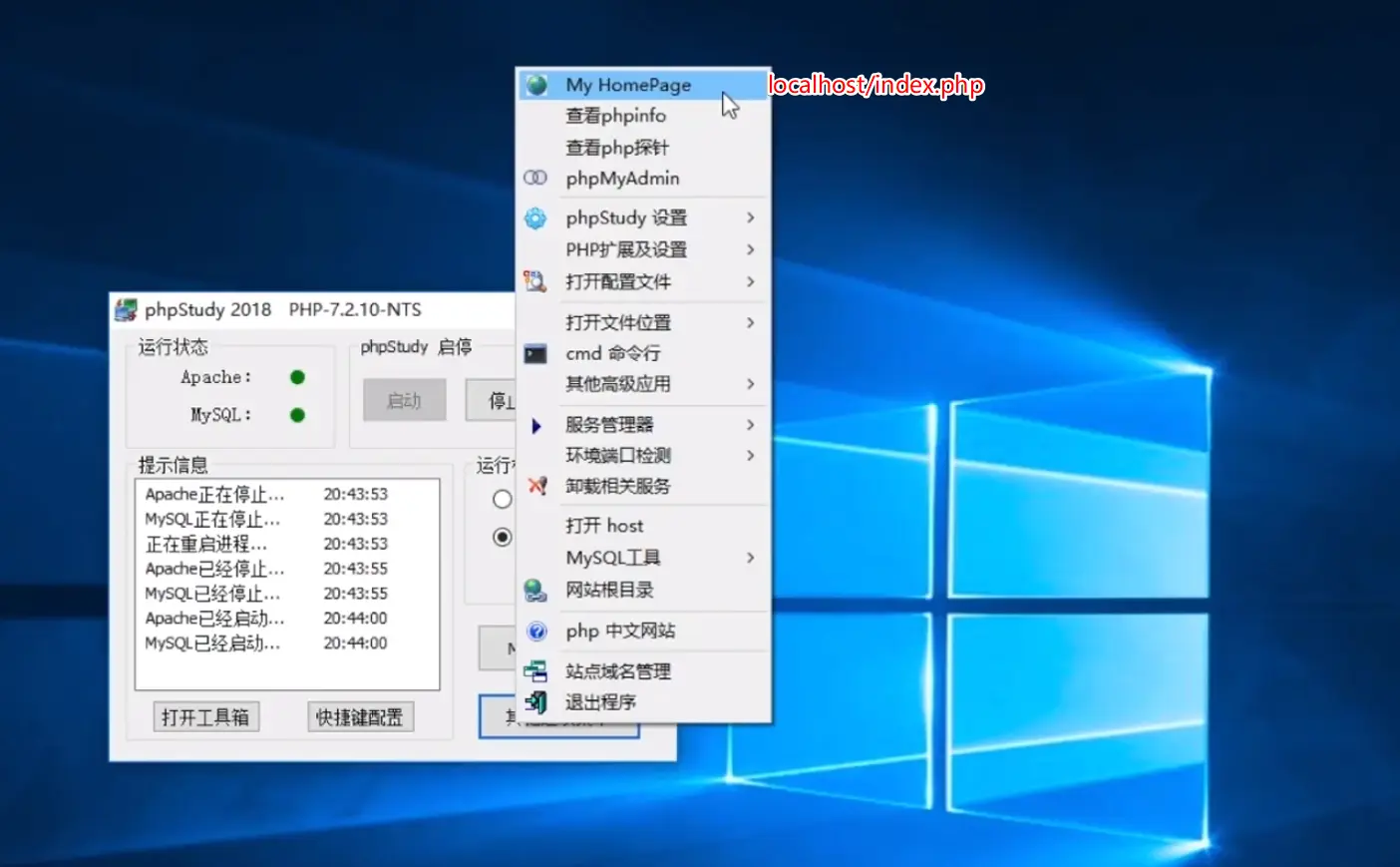Viewport: 1400px width, 867px height.
Task: Click the MySQL已经启动 log entry
Action: point(266,644)
